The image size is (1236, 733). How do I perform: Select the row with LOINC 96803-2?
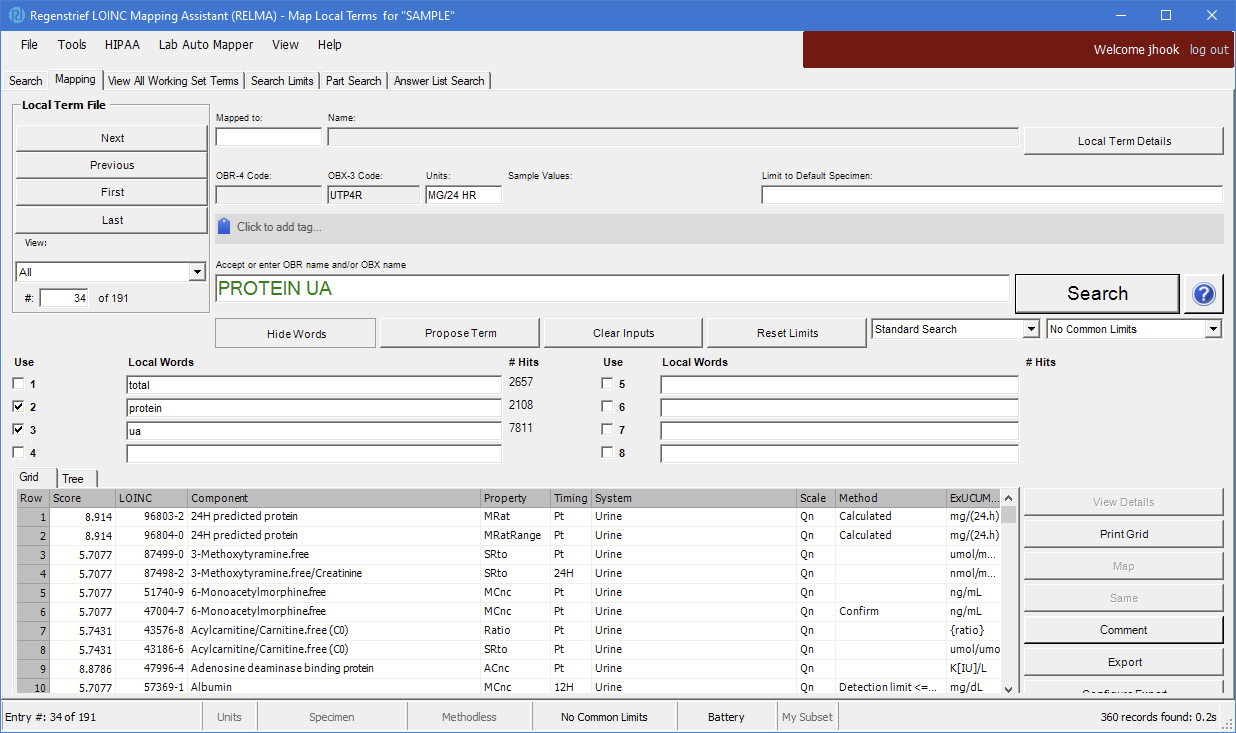[x=508, y=517]
